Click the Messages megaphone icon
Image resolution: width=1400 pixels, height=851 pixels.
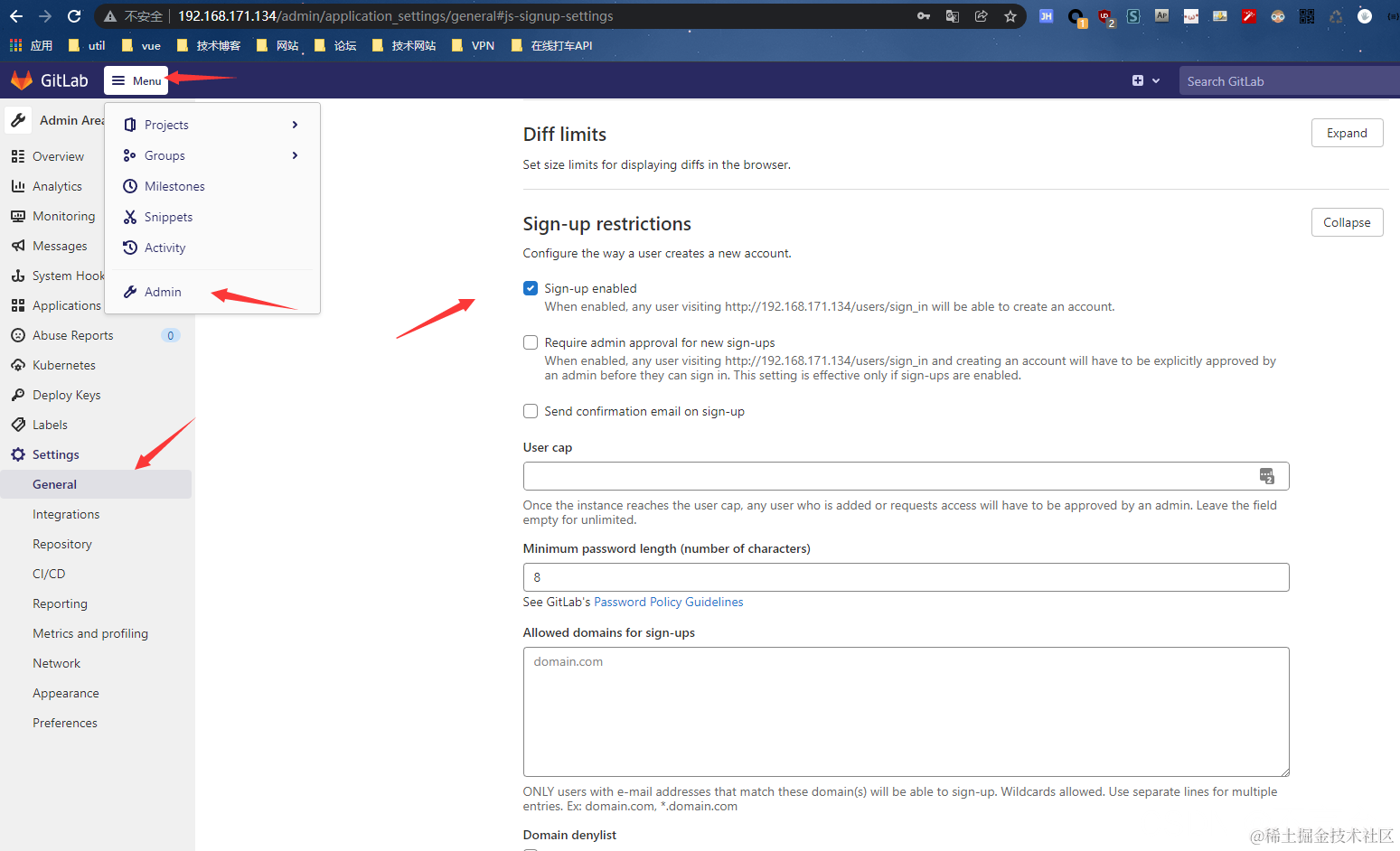[x=18, y=246]
